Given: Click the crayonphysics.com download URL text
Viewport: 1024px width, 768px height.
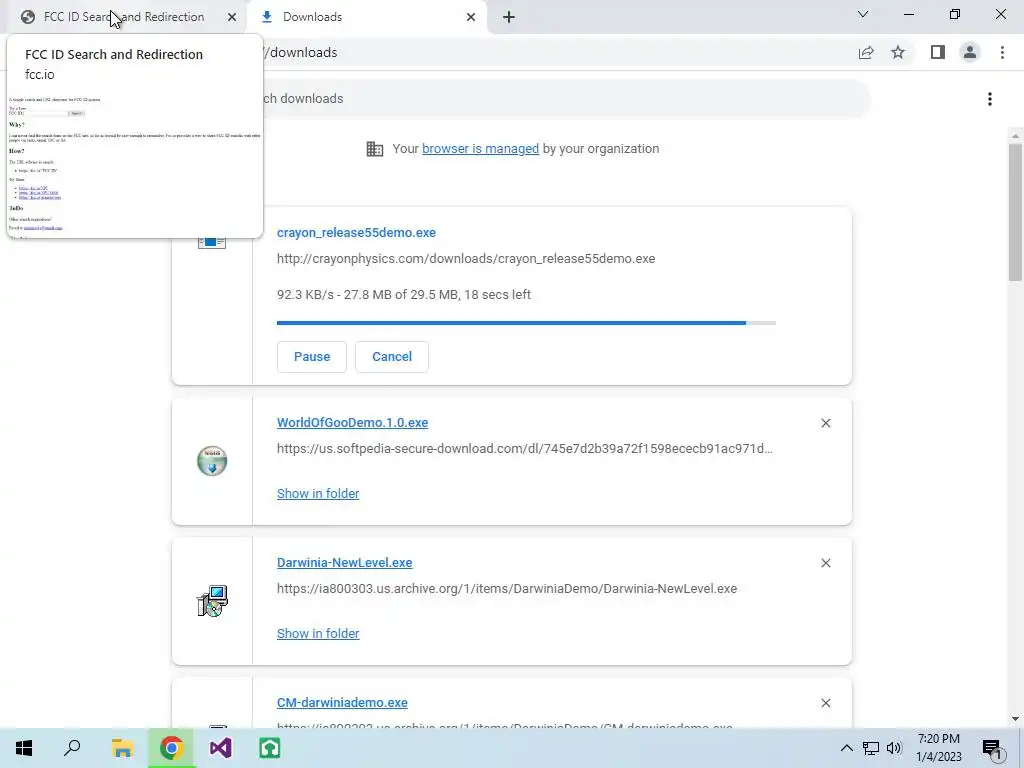Looking at the screenshot, I should [466, 259].
